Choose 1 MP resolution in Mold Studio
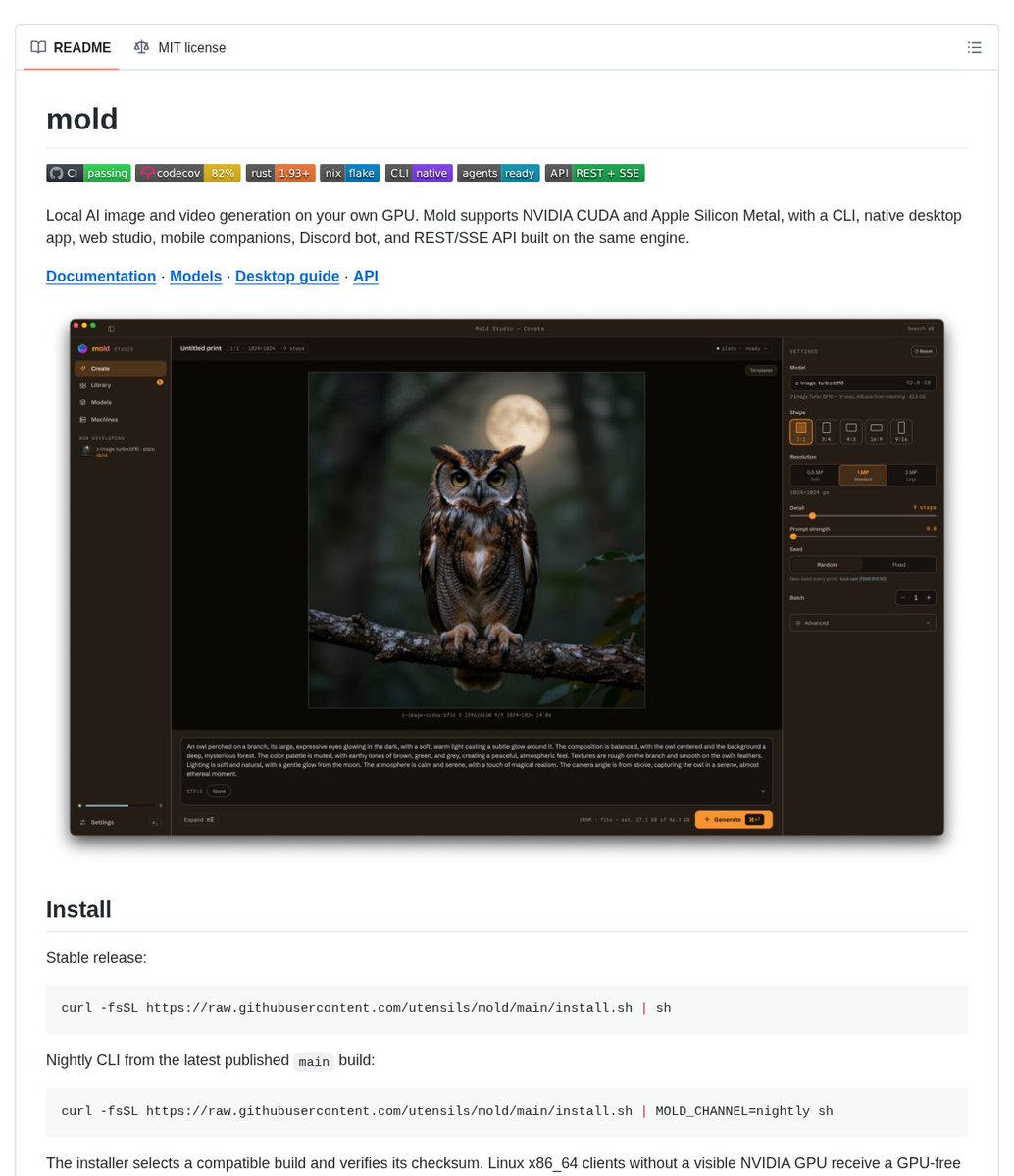1014x1176 pixels. [x=863, y=475]
